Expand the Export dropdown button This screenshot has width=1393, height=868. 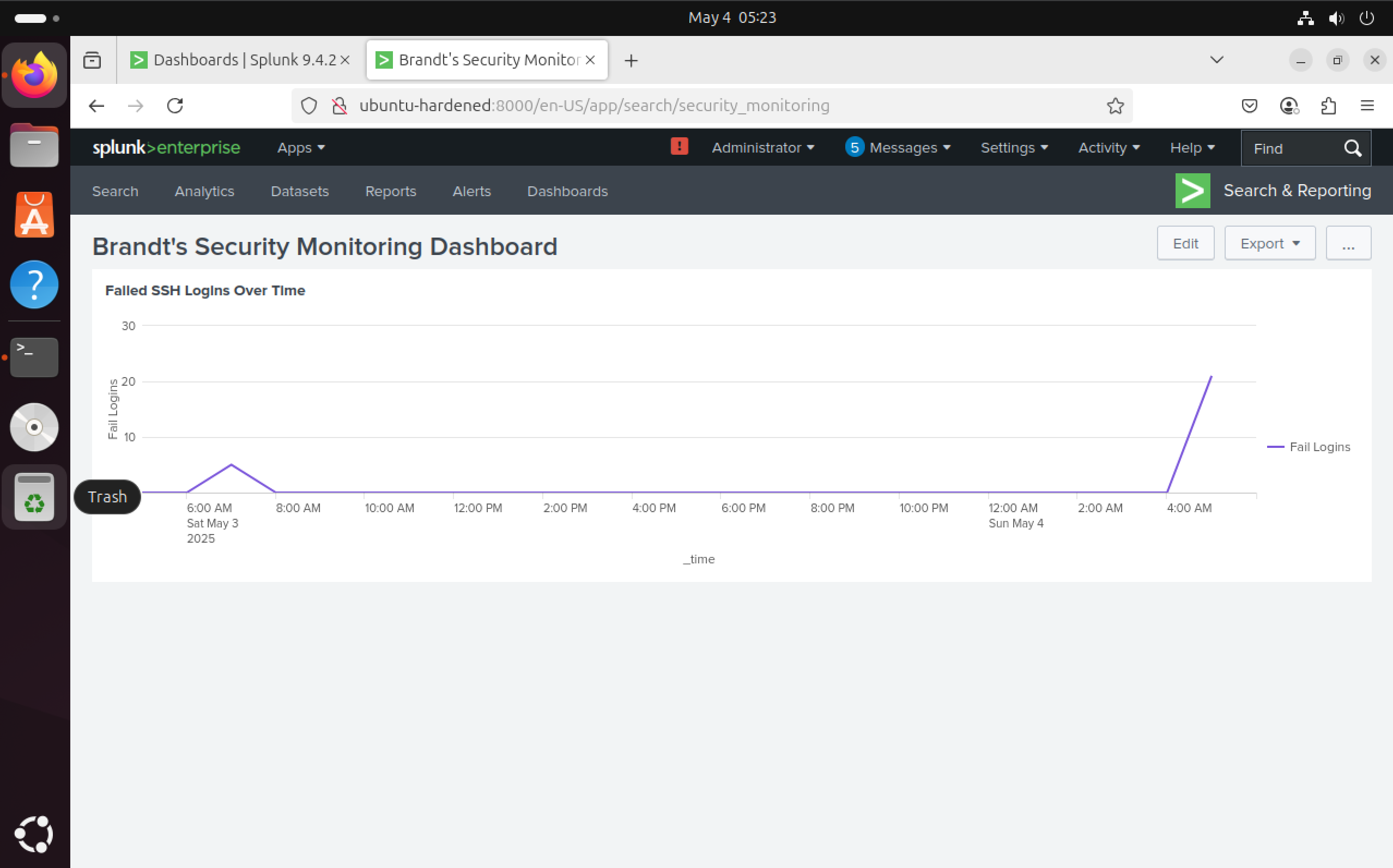[1269, 244]
